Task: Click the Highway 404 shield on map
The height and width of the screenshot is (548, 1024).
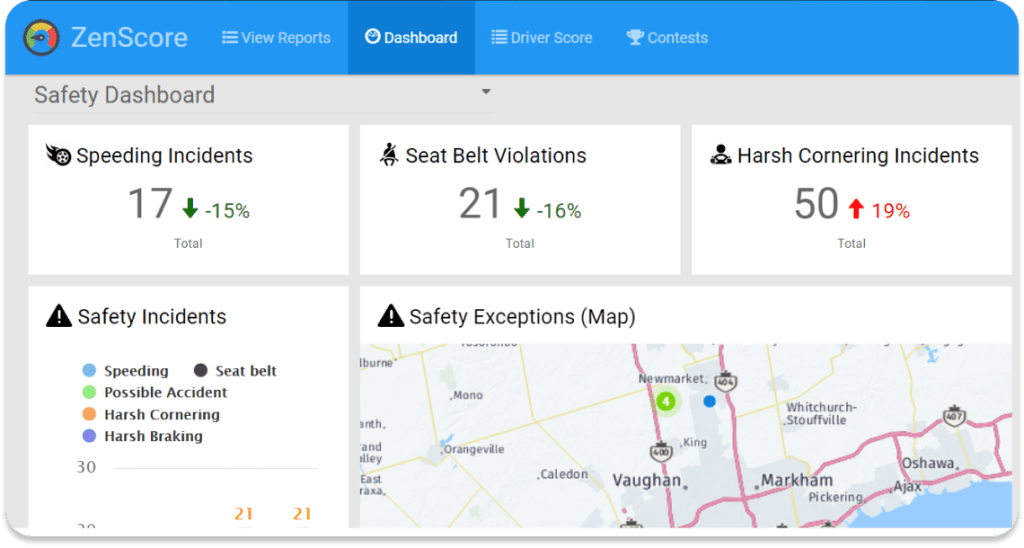Action: point(726,381)
